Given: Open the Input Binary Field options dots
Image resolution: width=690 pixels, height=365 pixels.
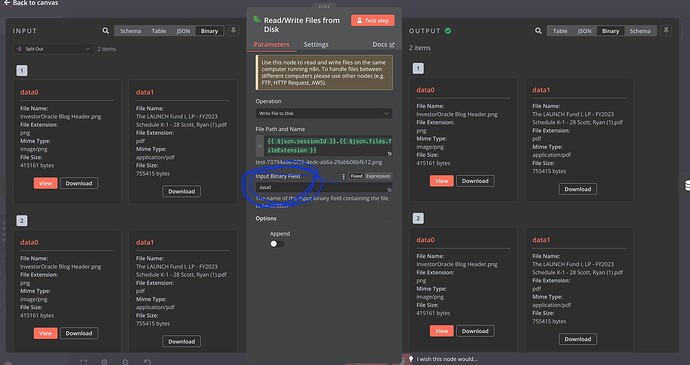Looking at the screenshot, I should (343, 176).
